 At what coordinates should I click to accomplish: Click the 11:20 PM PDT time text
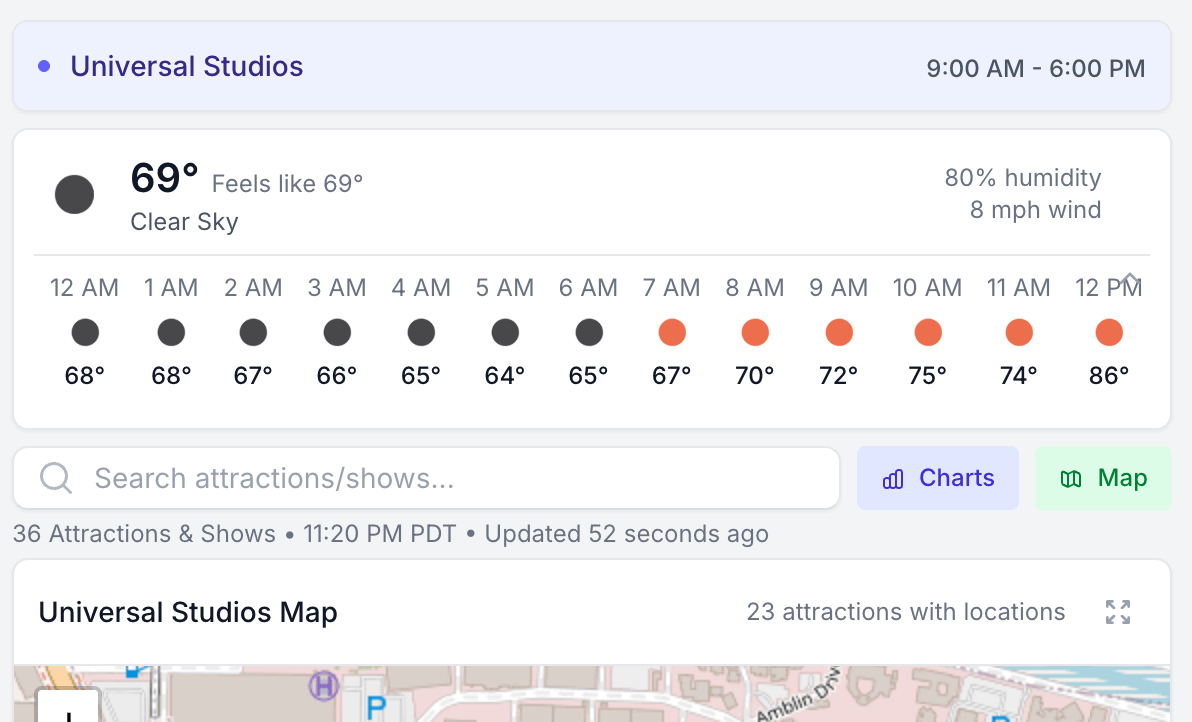pyautogui.click(x=379, y=534)
